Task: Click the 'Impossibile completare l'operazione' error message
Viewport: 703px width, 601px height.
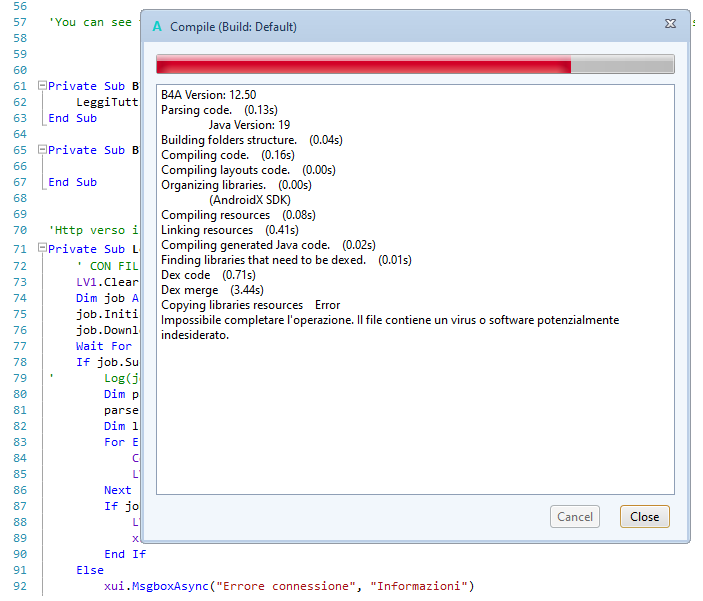Action: [390, 327]
